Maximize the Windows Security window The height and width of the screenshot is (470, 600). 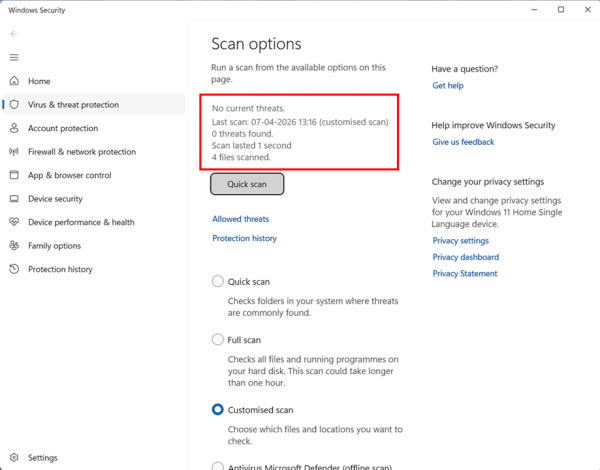561,10
